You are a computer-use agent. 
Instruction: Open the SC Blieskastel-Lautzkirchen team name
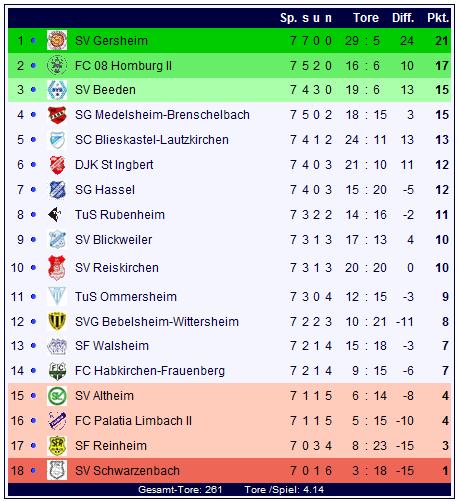(152, 140)
